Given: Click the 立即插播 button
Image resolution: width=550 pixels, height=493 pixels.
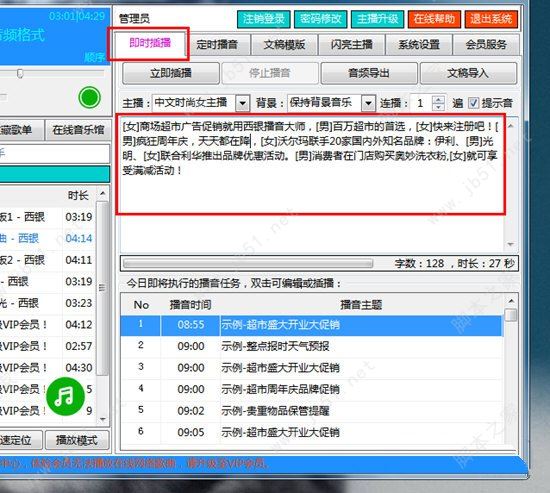Looking at the screenshot, I should point(171,73).
